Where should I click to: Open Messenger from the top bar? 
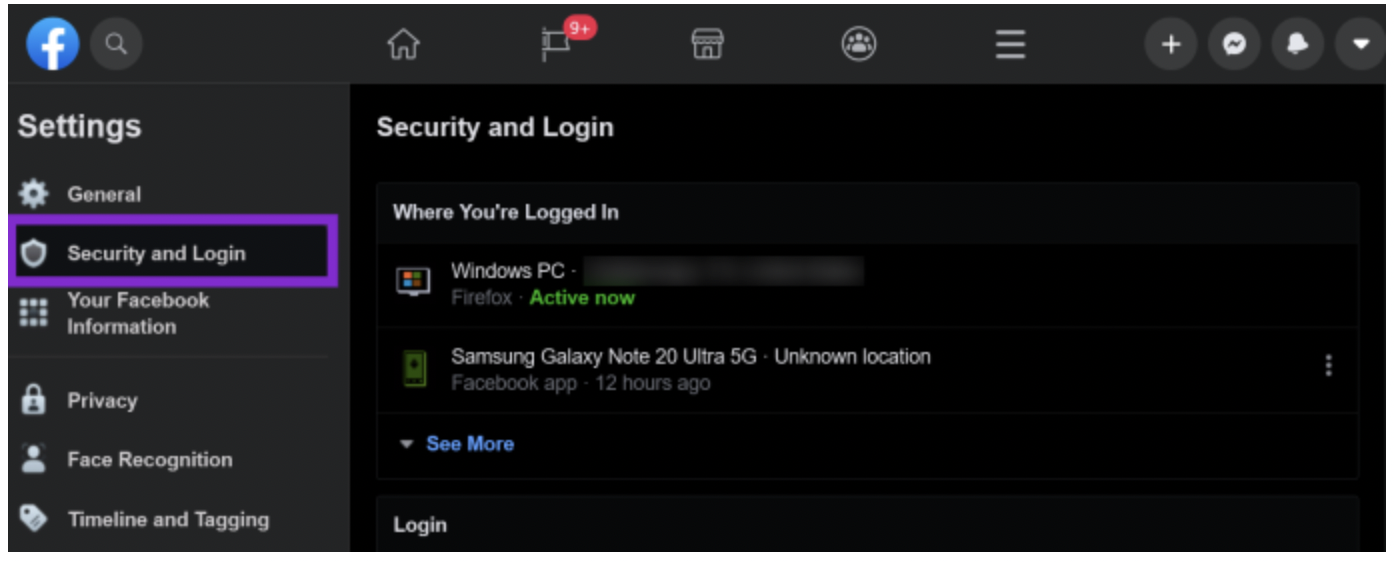[1234, 45]
